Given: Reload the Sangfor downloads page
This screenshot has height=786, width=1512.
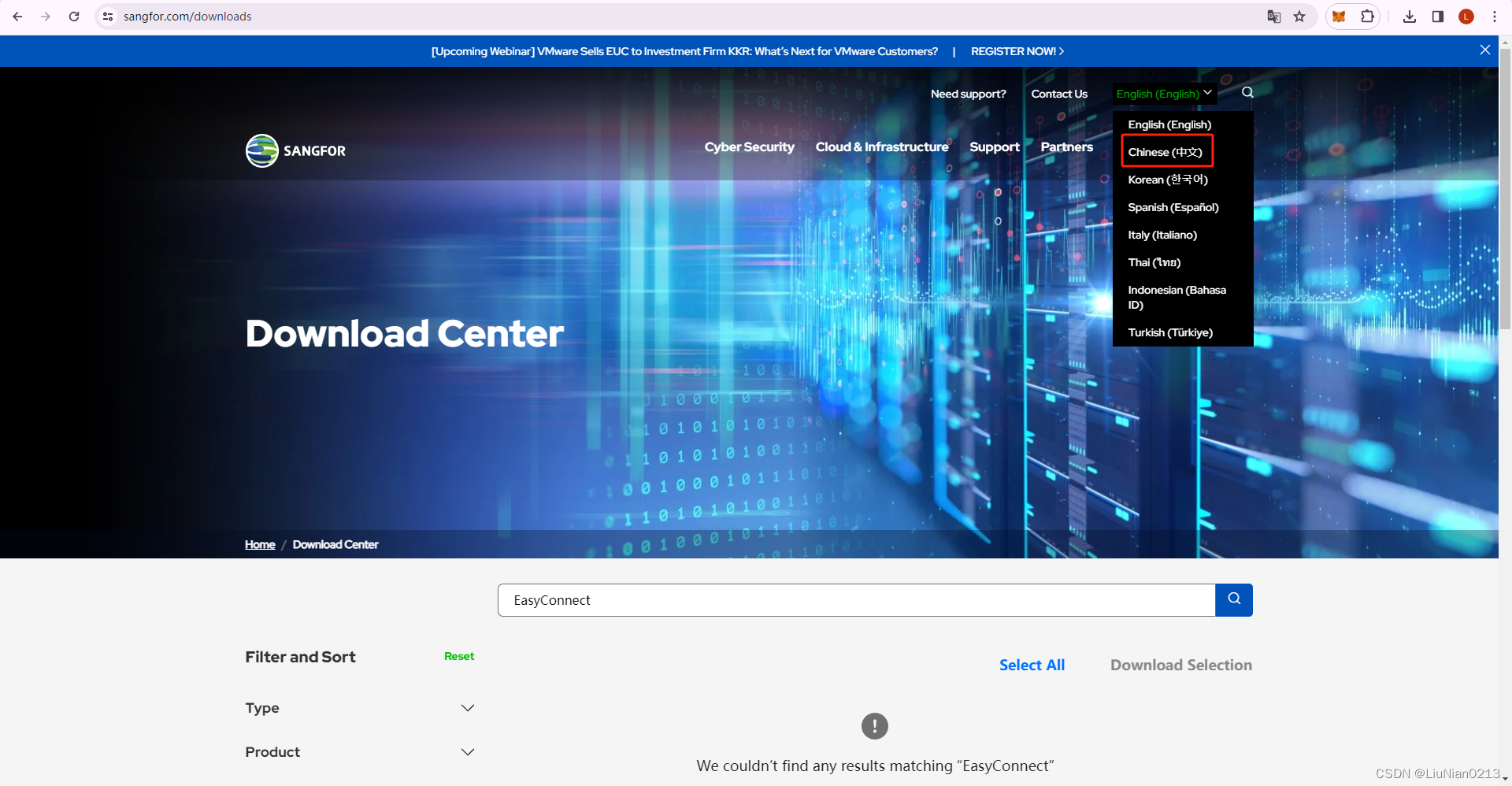Looking at the screenshot, I should click(74, 17).
